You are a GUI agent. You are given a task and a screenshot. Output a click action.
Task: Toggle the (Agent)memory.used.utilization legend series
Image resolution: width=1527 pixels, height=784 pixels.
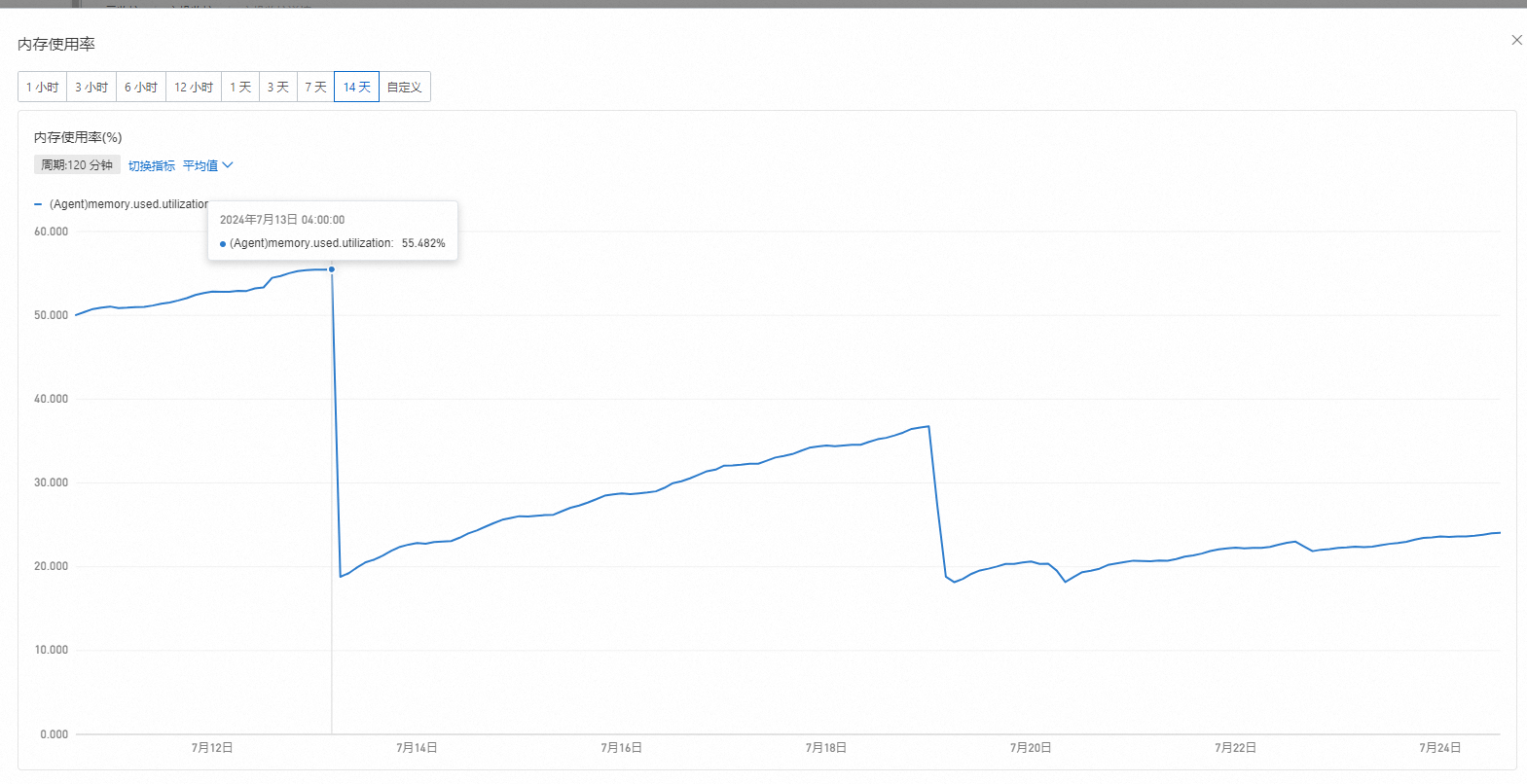[128, 204]
